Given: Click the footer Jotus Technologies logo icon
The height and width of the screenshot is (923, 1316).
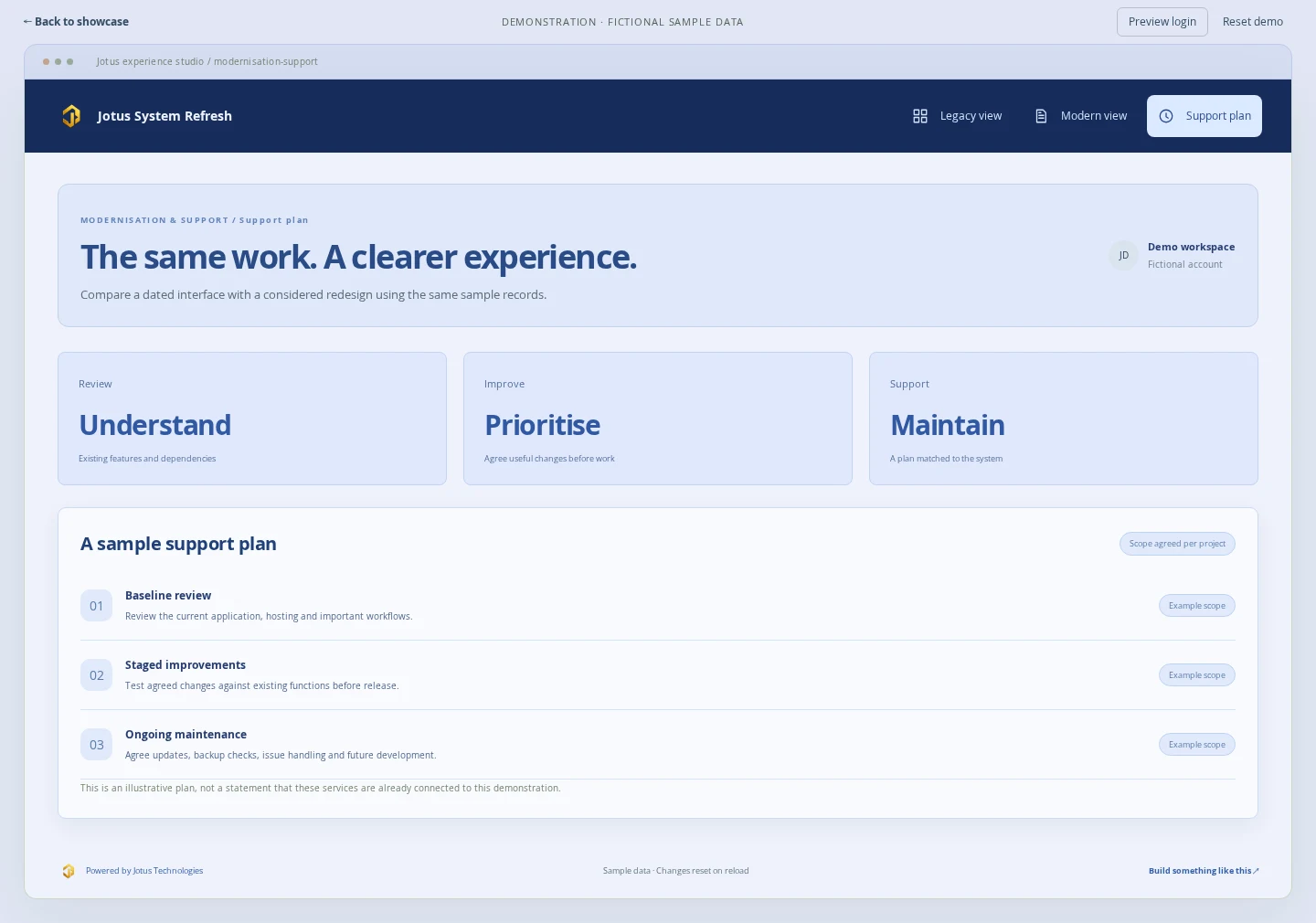Looking at the screenshot, I should click(x=69, y=871).
